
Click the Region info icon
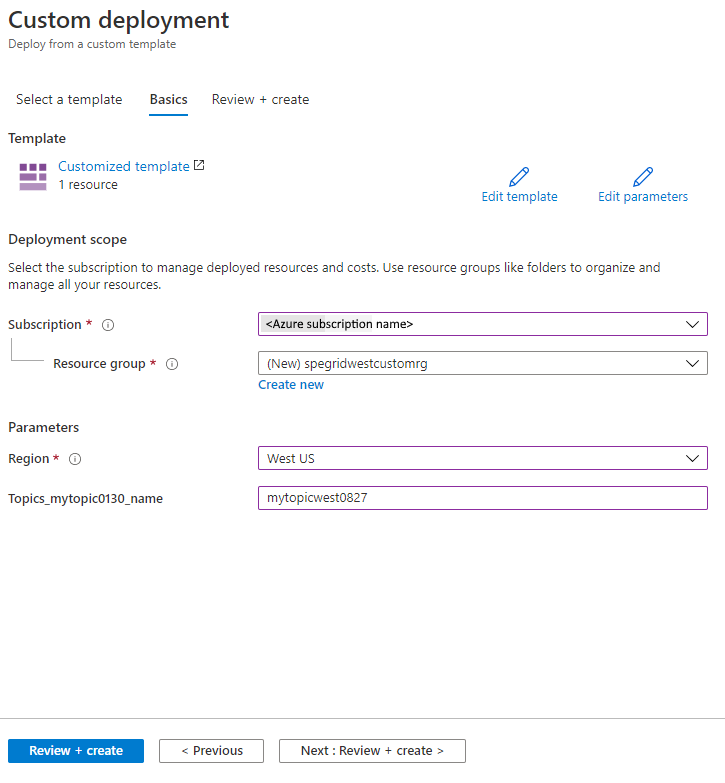click(75, 459)
